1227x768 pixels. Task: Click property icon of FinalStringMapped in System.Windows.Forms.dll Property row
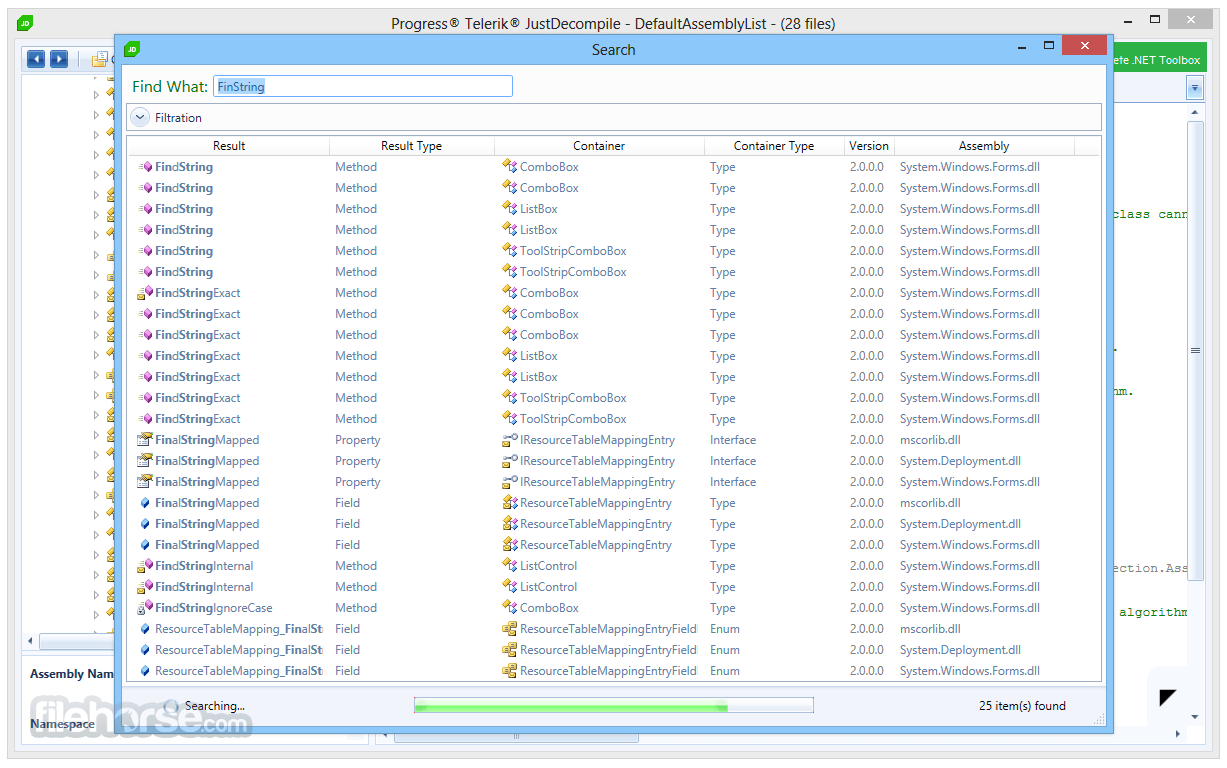(145, 482)
